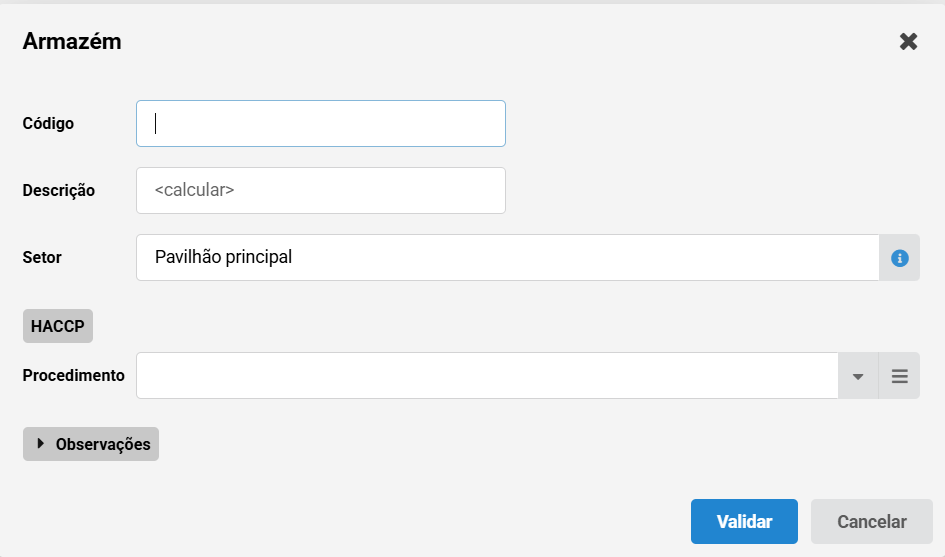Click the triangle arrow next to Observações
The image size is (945, 557).
(40, 444)
